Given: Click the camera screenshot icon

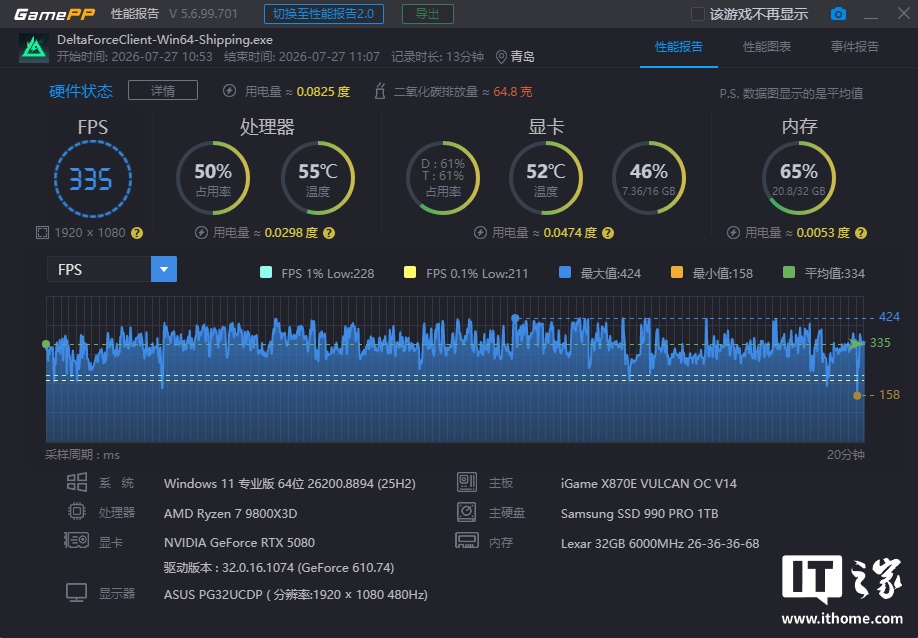Looking at the screenshot, I should [838, 13].
